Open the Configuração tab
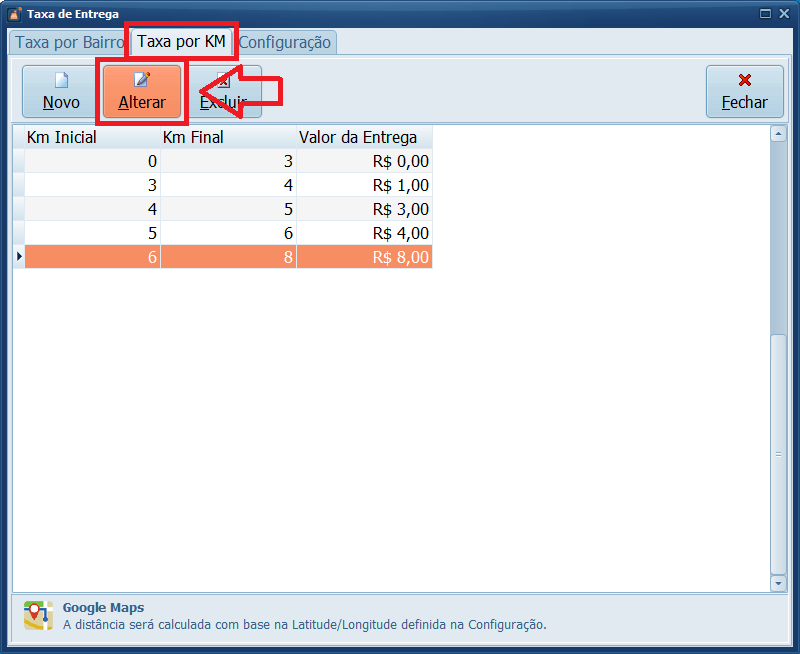This screenshot has height=654, width=800. 285,43
